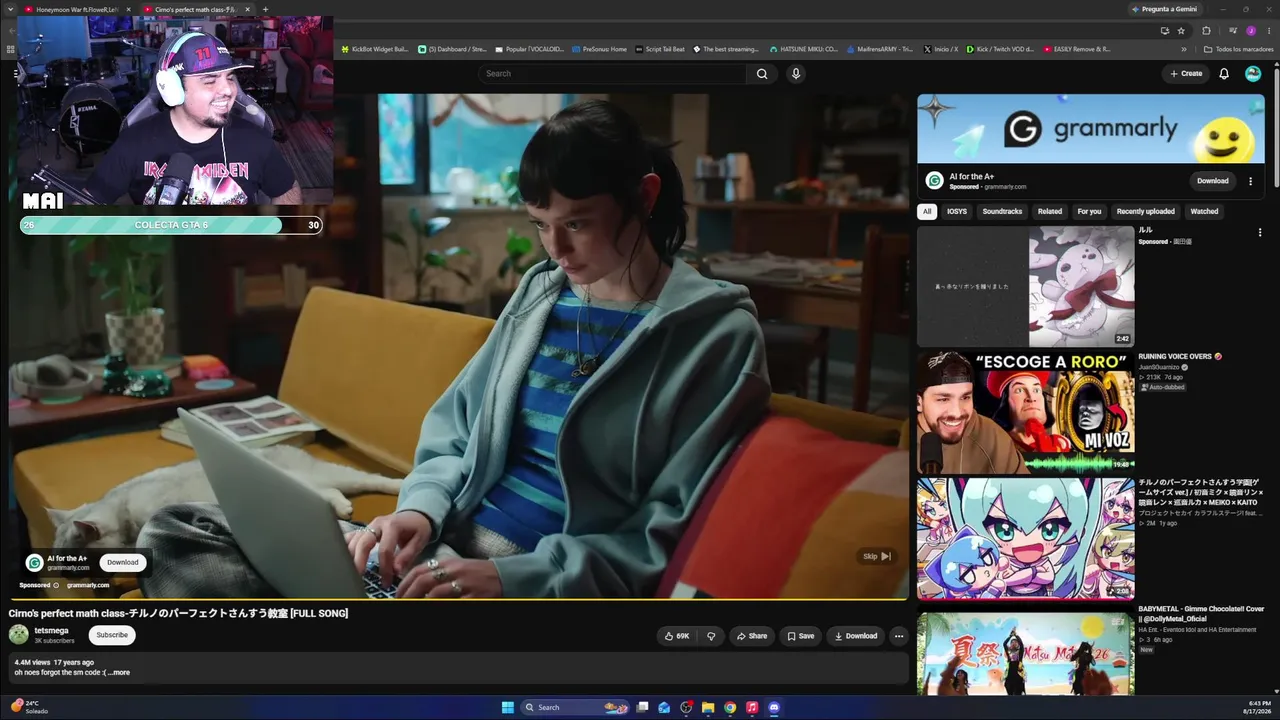The width and height of the screenshot is (1280, 720).
Task: Click Pregunta a Gemini button
Action: (x=1164, y=9)
